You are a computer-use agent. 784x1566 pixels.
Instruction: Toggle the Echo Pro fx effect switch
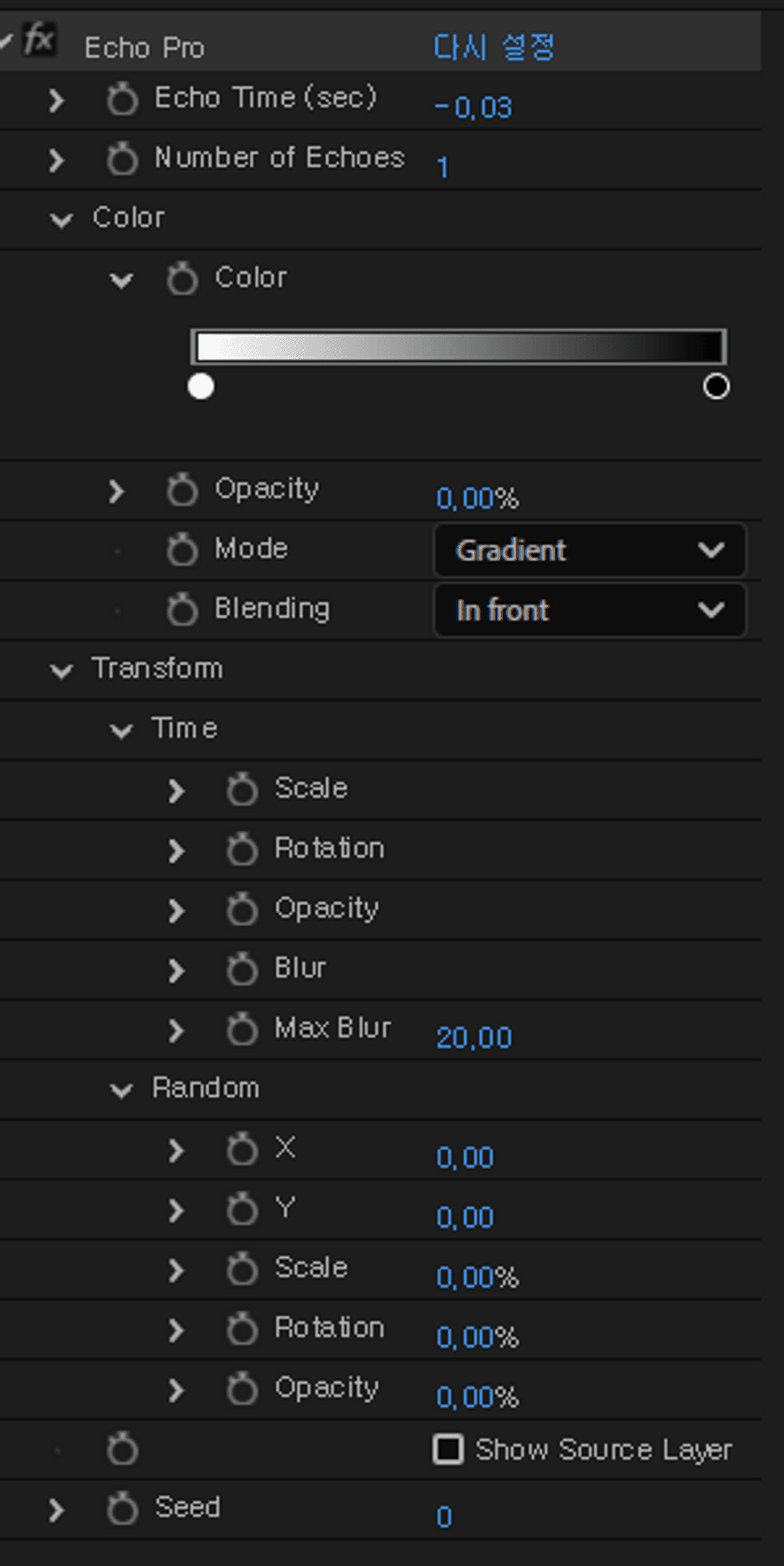pyautogui.click(x=39, y=41)
